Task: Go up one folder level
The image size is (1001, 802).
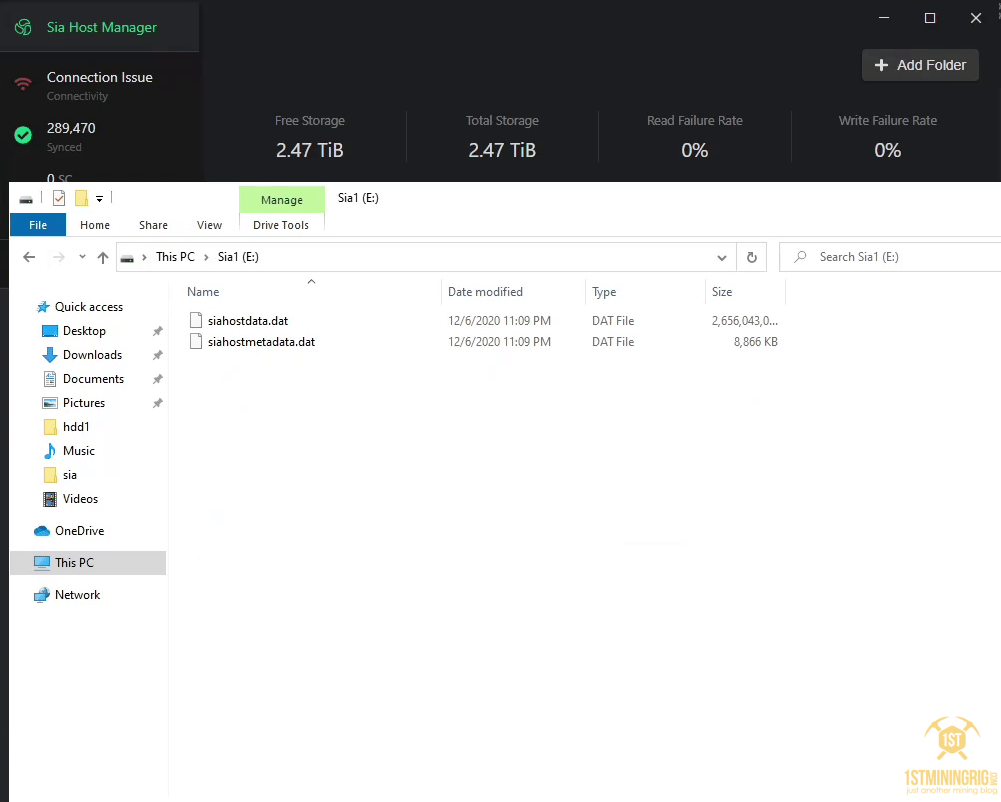Action: coord(102,257)
